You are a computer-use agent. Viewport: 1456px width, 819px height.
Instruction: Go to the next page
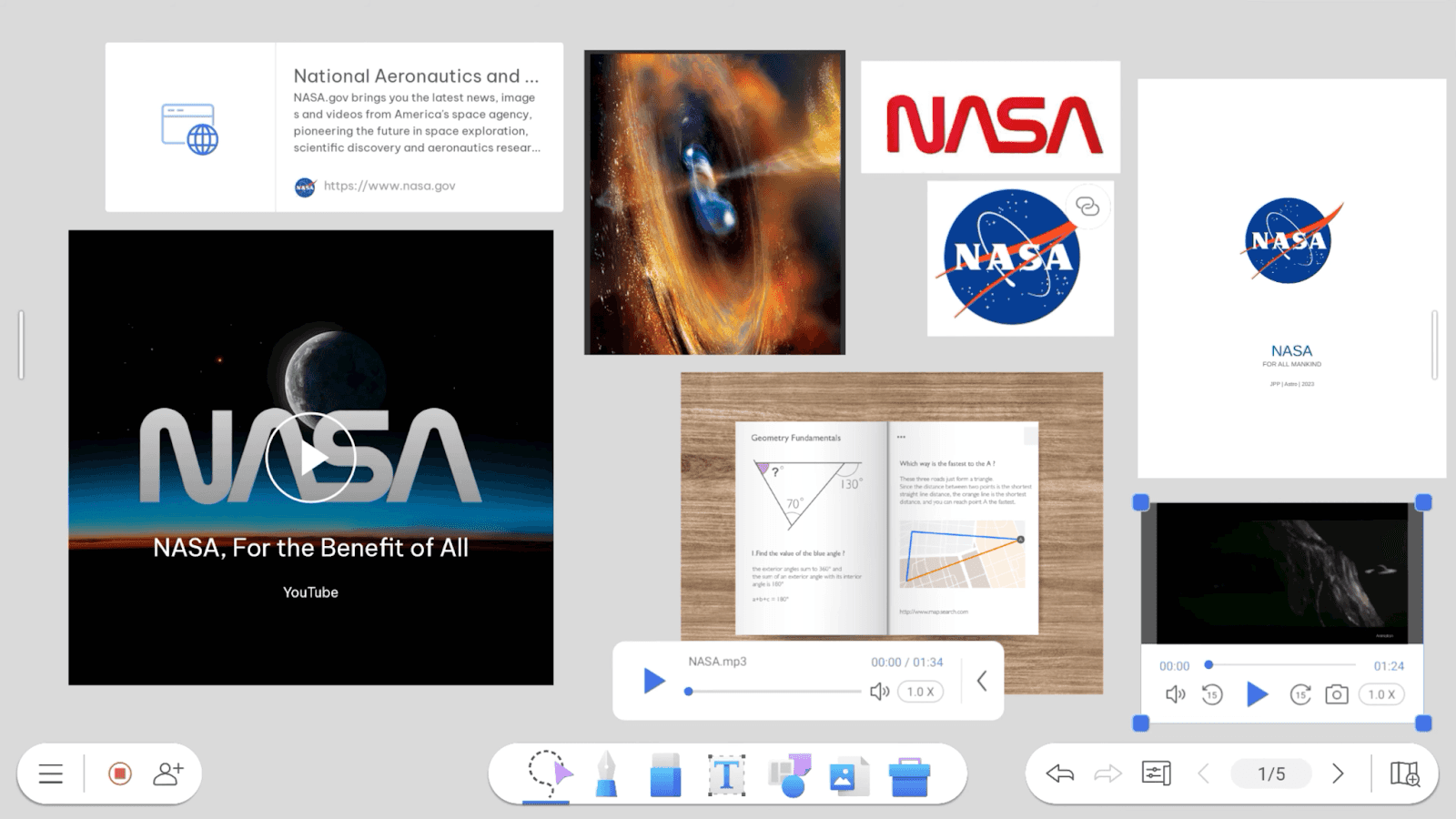1338,773
